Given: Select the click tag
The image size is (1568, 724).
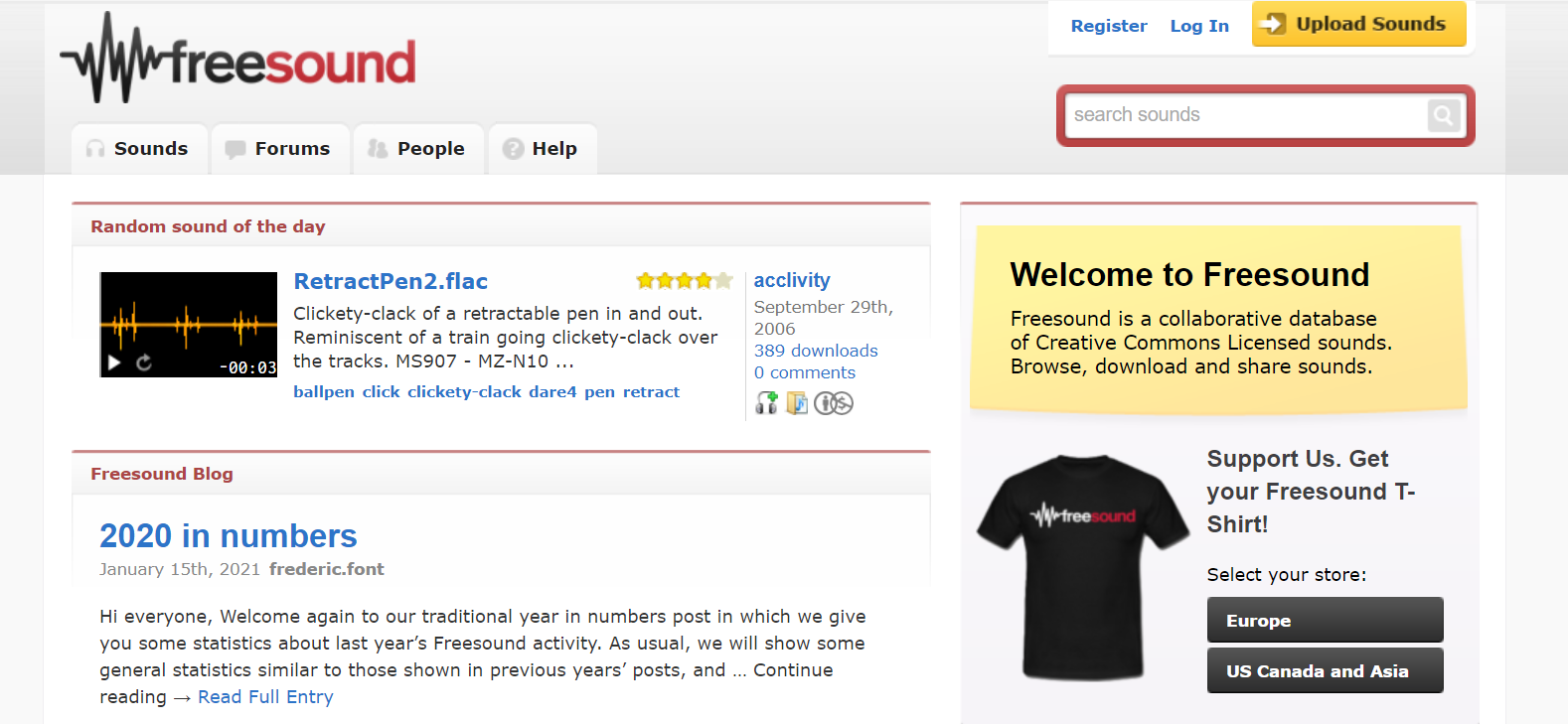Looking at the screenshot, I should pos(381,392).
